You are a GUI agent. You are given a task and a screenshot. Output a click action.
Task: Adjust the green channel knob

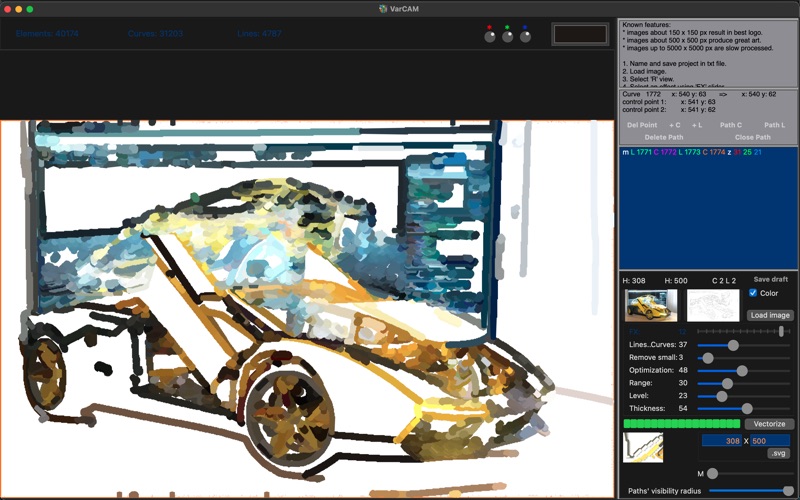(x=507, y=36)
